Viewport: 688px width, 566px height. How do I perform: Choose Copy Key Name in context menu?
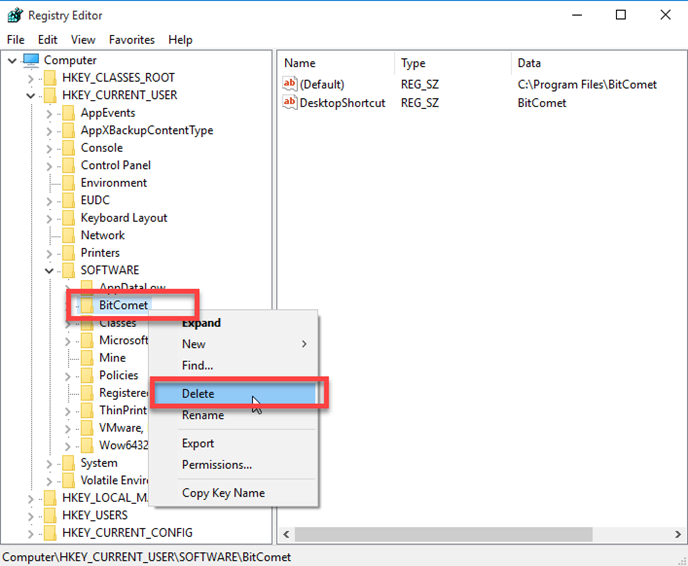pyautogui.click(x=234, y=493)
